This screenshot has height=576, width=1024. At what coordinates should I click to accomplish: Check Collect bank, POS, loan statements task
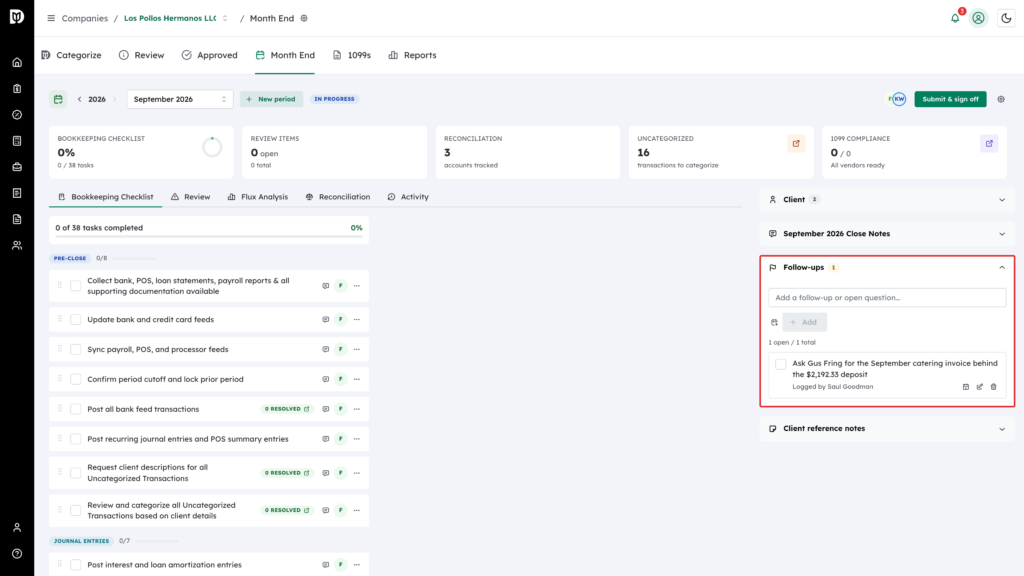click(76, 286)
